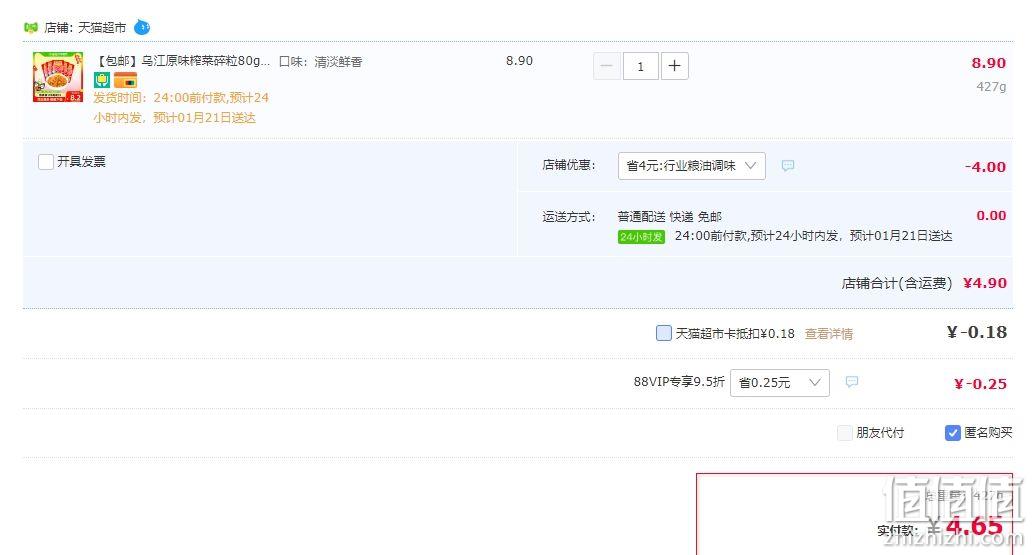1033x555 pixels.
Task: Click the 427g weight text
Action: [991, 86]
